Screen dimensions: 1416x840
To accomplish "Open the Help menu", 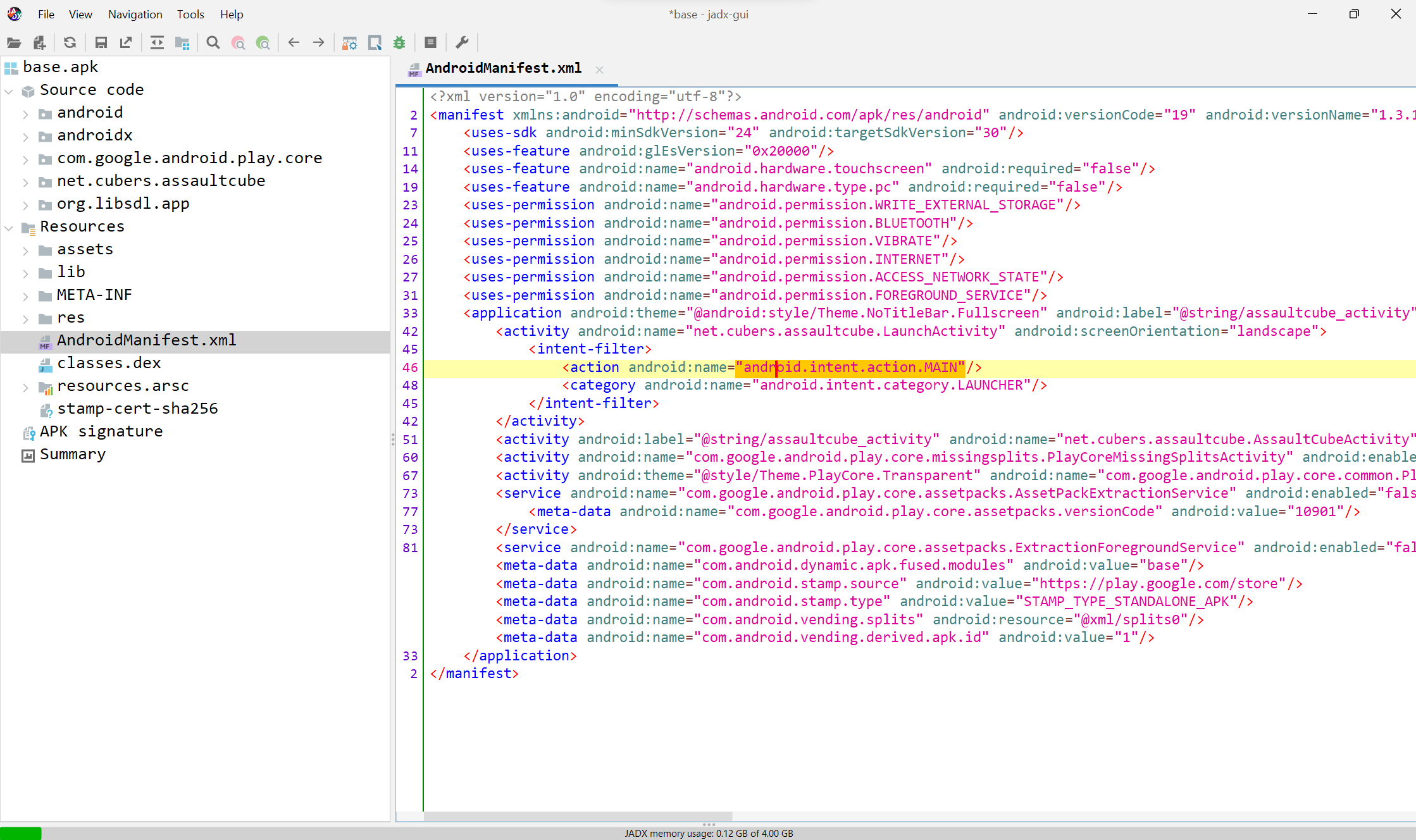I will click(232, 14).
